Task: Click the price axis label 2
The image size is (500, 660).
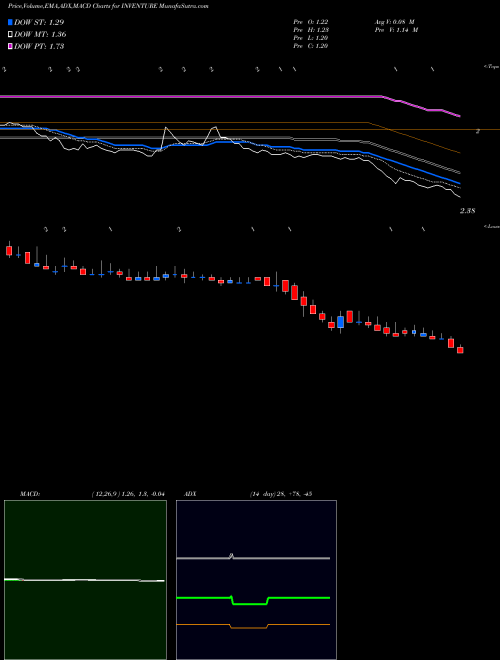Action: [478, 131]
